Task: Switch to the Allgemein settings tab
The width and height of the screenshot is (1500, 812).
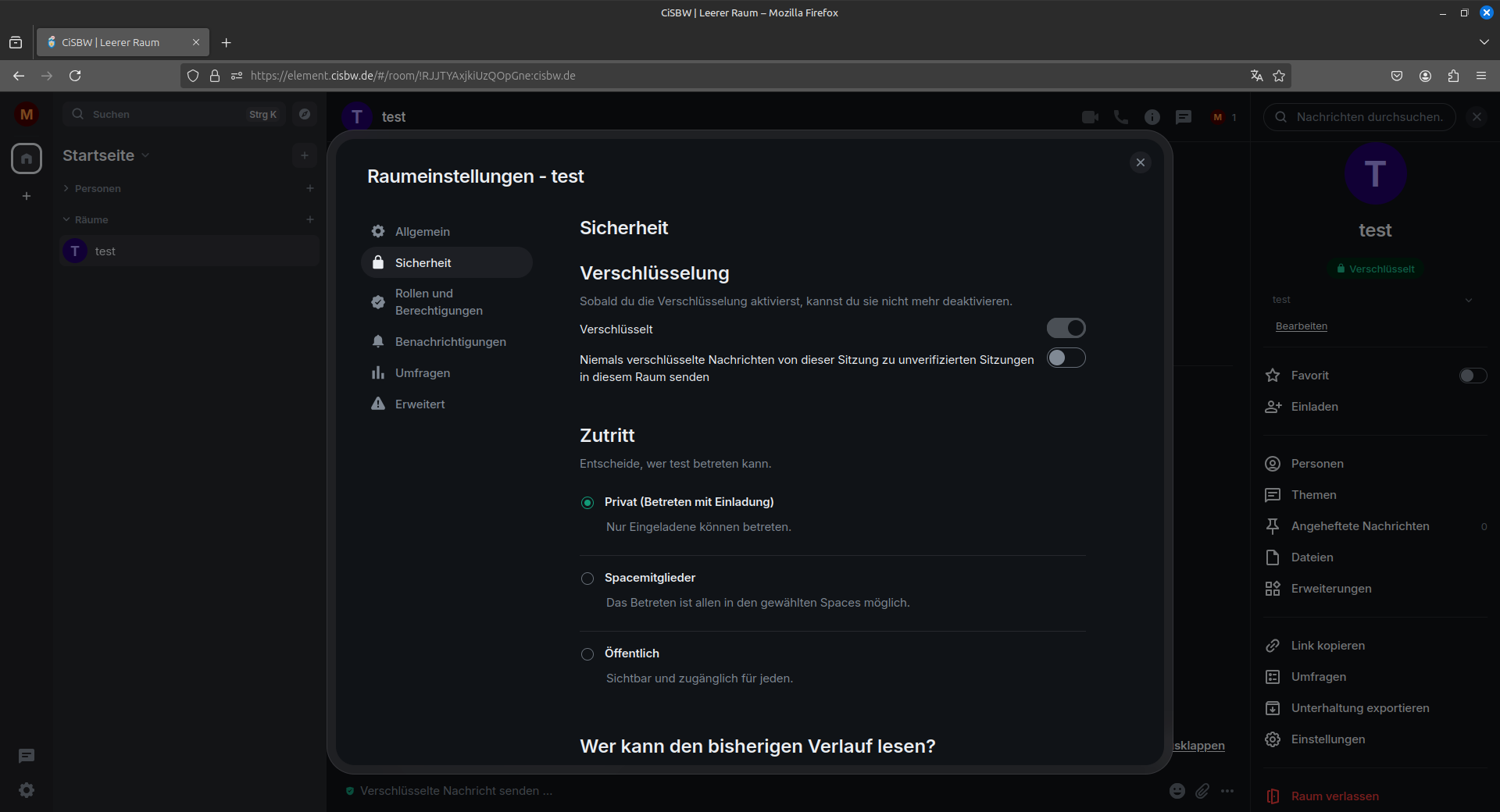Action: click(x=422, y=231)
